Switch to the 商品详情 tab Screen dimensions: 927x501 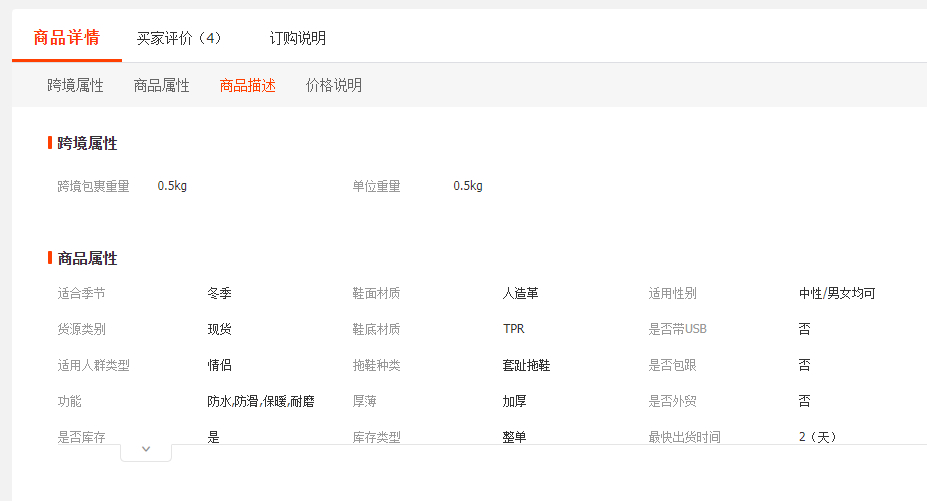[x=66, y=38]
